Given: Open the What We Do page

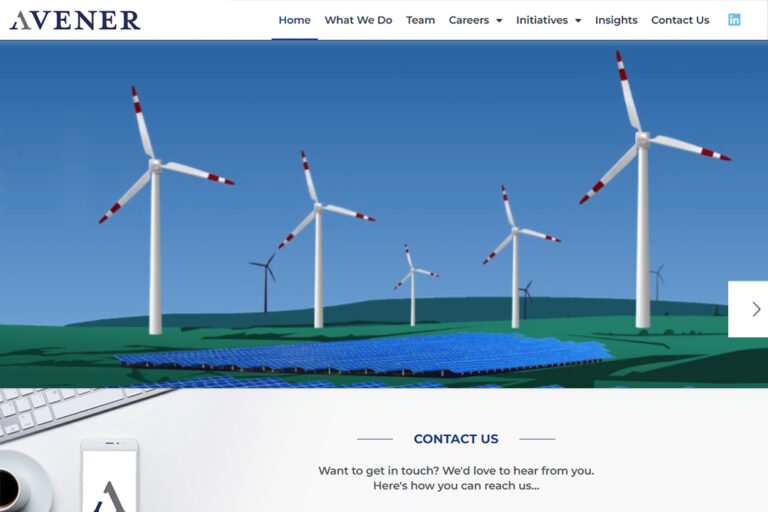Looking at the screenshot, I should click(x=358, y=20).
